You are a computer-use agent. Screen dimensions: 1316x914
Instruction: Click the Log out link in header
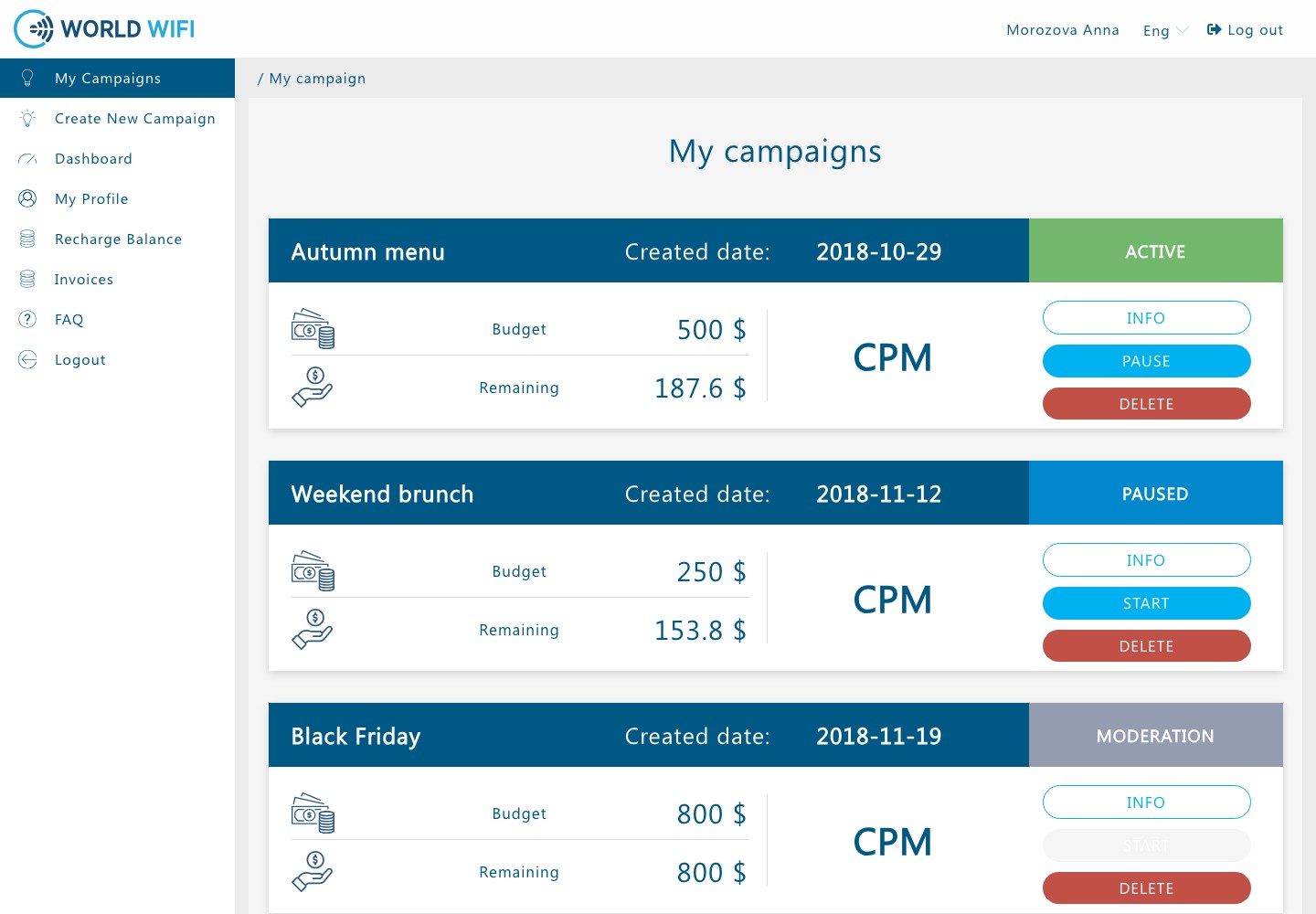click(1245, 30)
